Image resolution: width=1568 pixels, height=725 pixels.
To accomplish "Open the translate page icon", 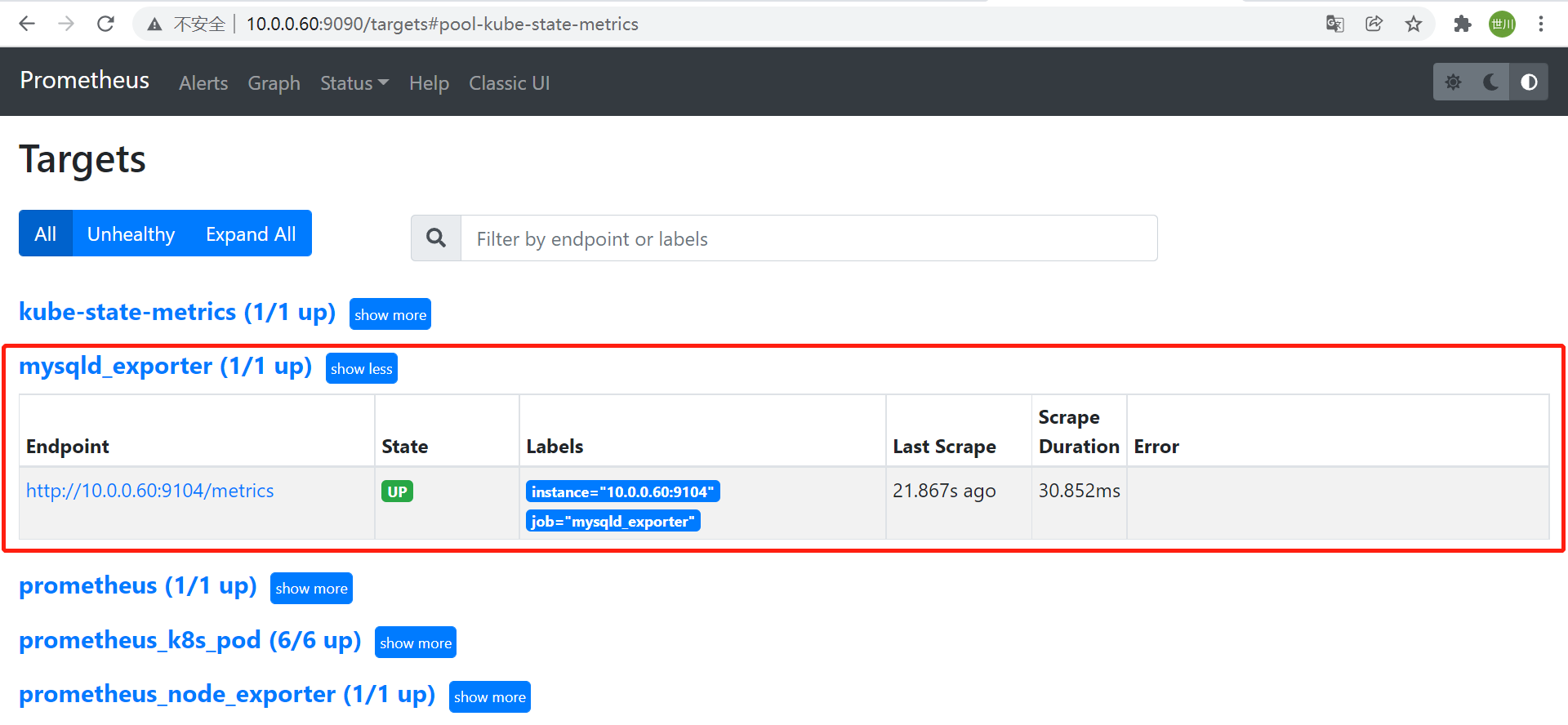I will (1335, 24).
